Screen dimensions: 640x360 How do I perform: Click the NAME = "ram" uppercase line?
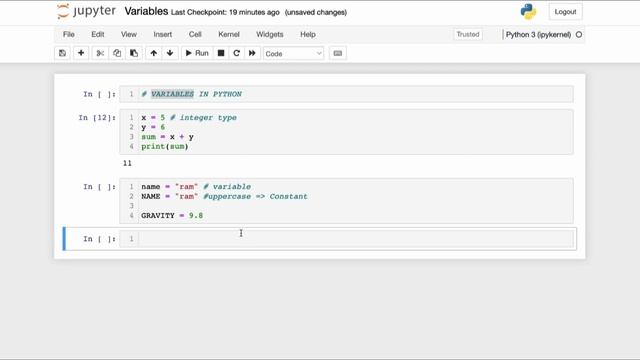[x=224, y=196]
